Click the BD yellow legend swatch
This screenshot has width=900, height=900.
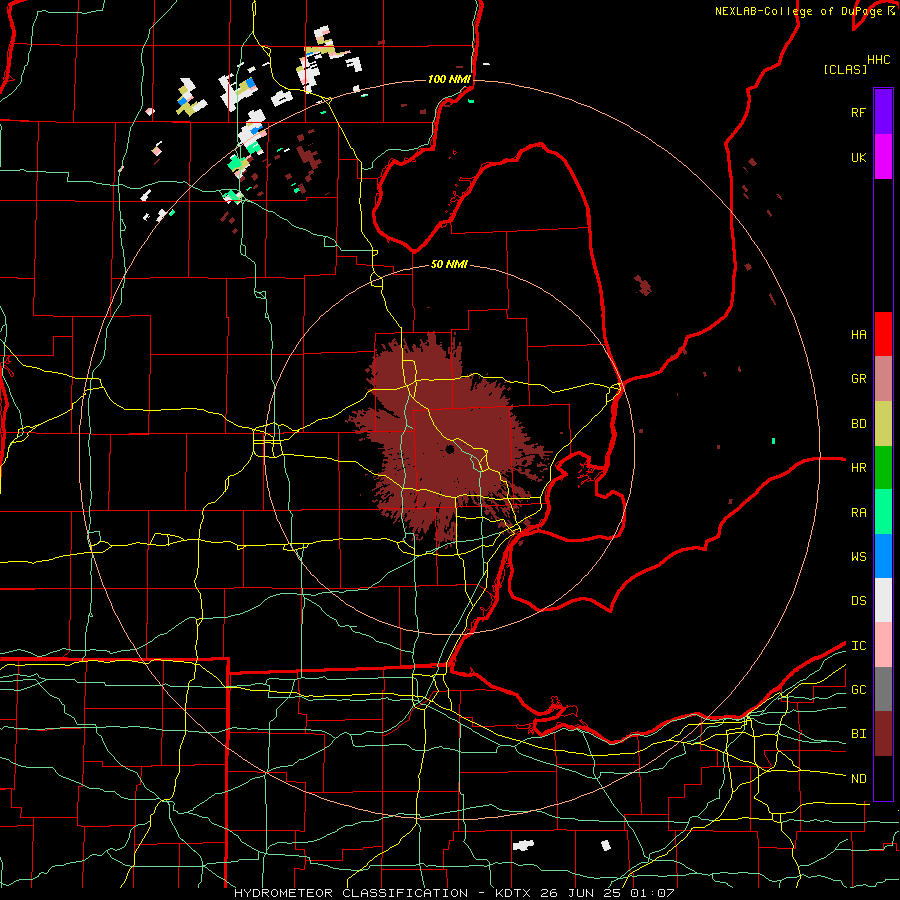[883, 424]
